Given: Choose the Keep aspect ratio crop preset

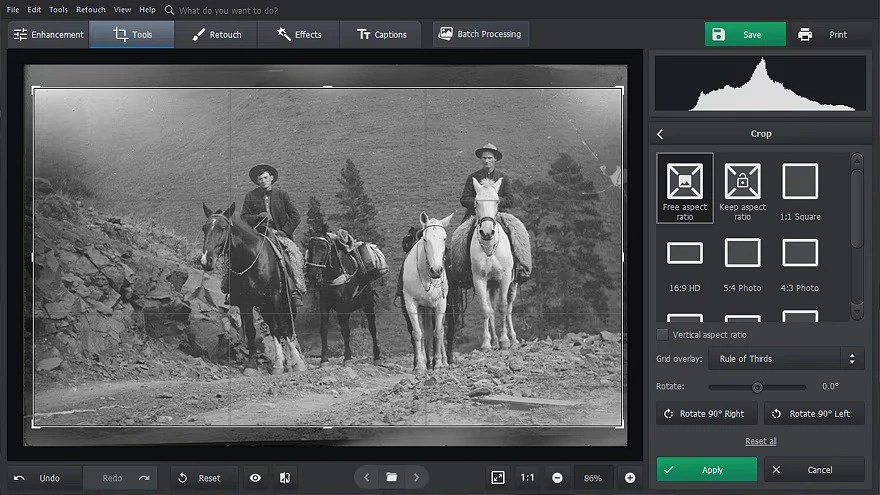Looking at the screenshot, I should point(742,182).
